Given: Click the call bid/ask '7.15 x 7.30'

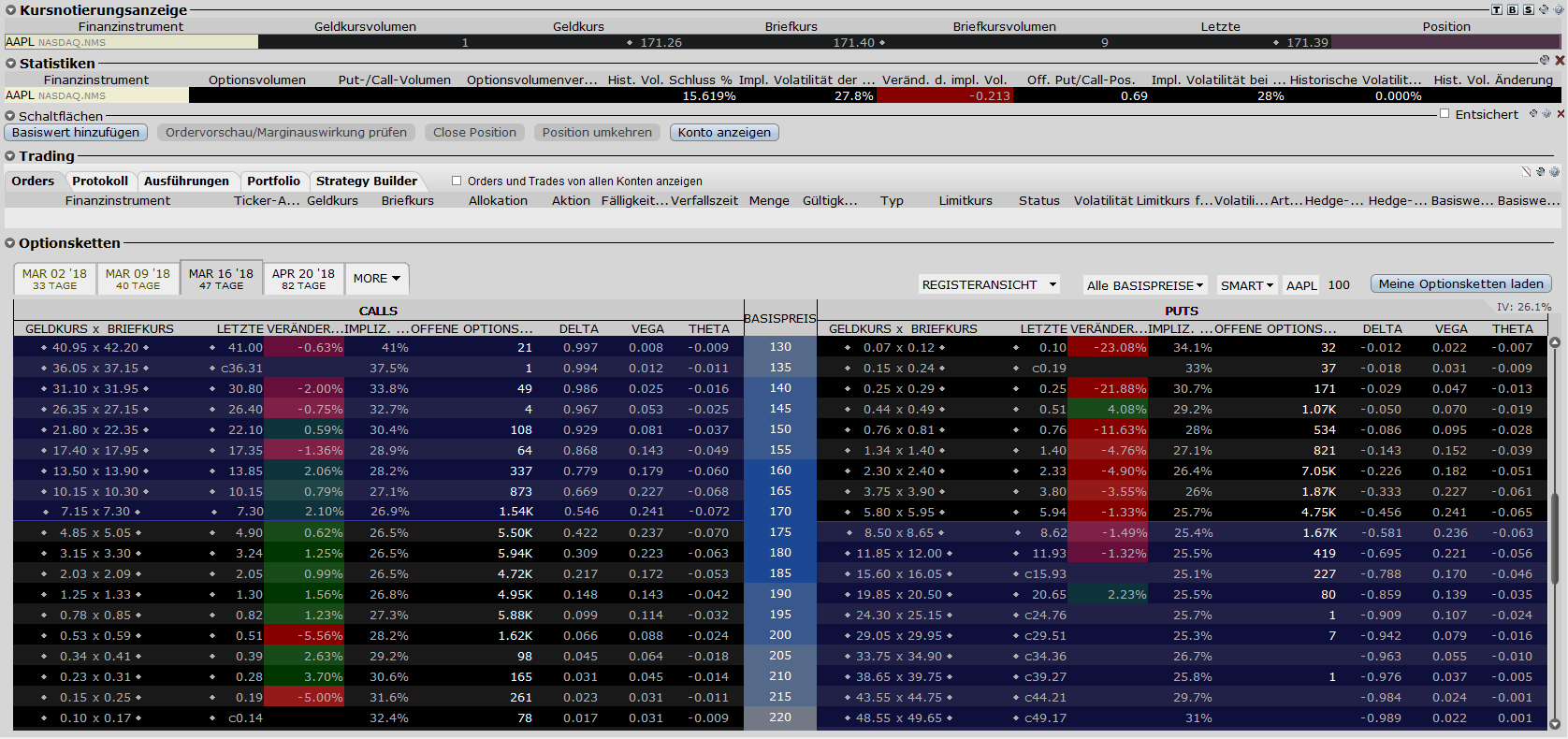Looking at the screenshot, I should click(95, 512).
